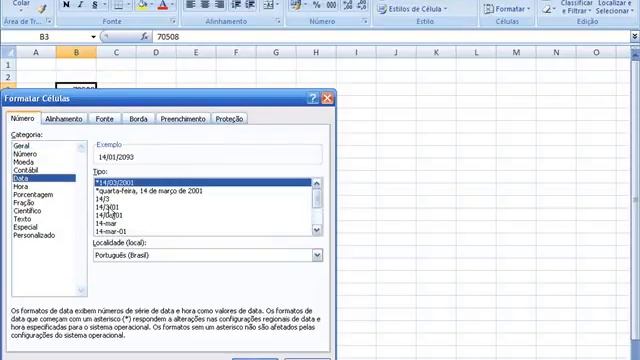The height and width of the screenshot is (360, 640).
Task: Expand the formula bar
Action: pos(635,37)
